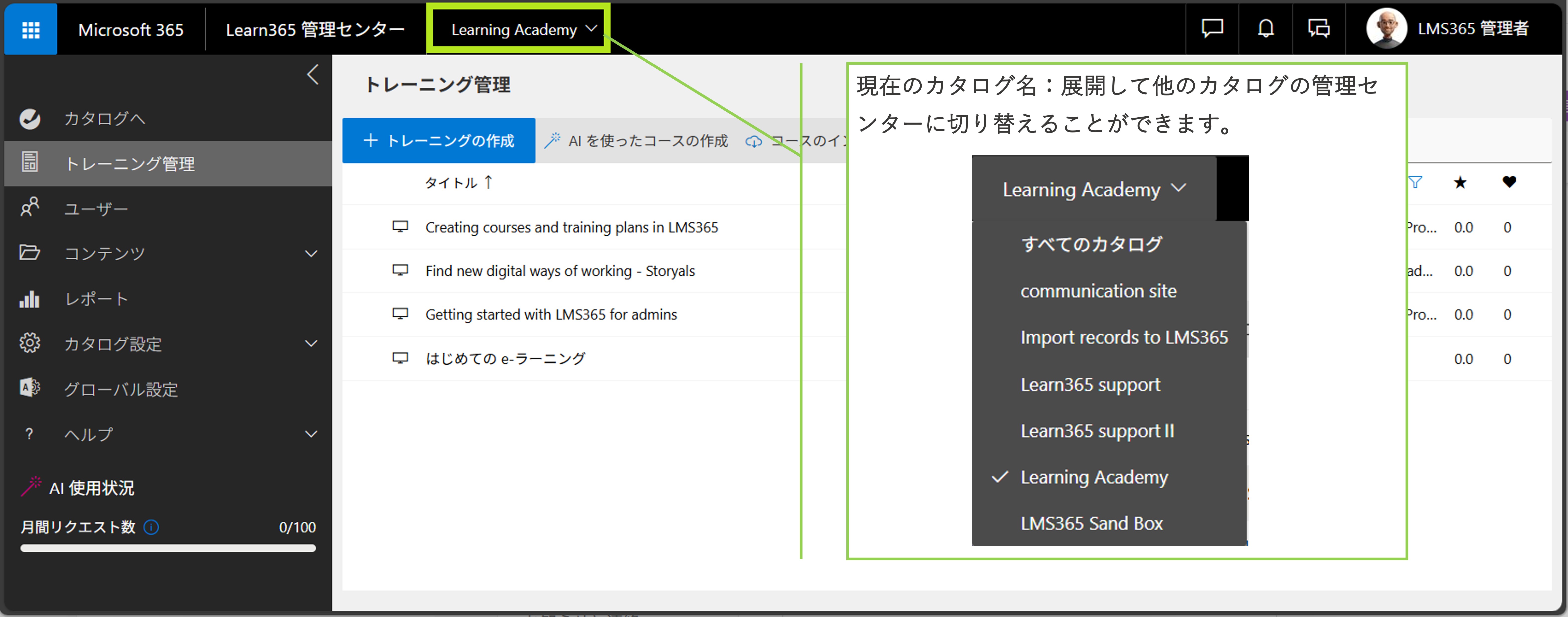Open ヘルプ in the sidebar
Viewport: 1568px width, 617px height.
(89, 434)
